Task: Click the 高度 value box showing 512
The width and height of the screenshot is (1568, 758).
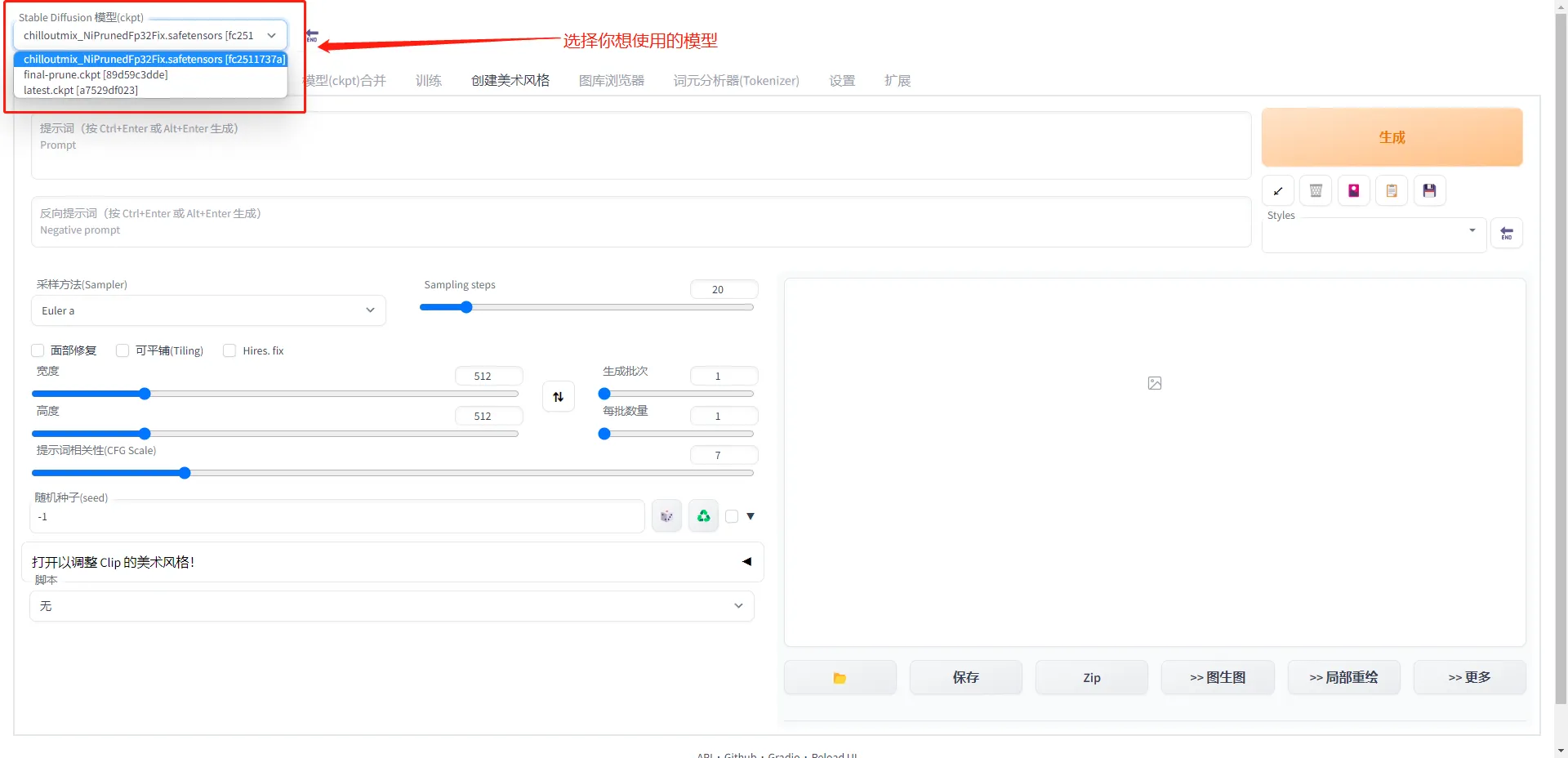Action: pos(488,416)
